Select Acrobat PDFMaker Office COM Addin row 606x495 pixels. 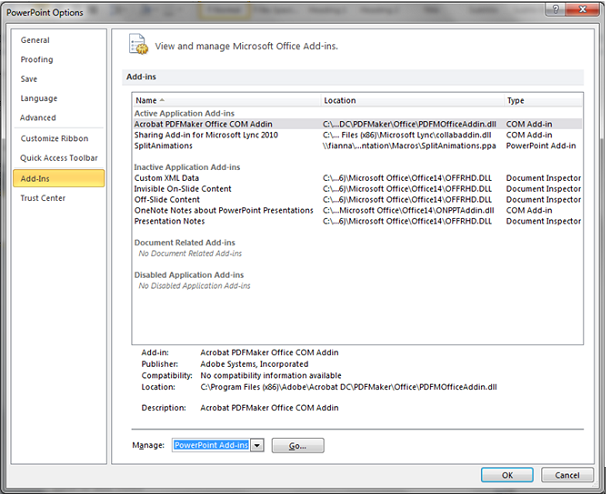point(204,124)
